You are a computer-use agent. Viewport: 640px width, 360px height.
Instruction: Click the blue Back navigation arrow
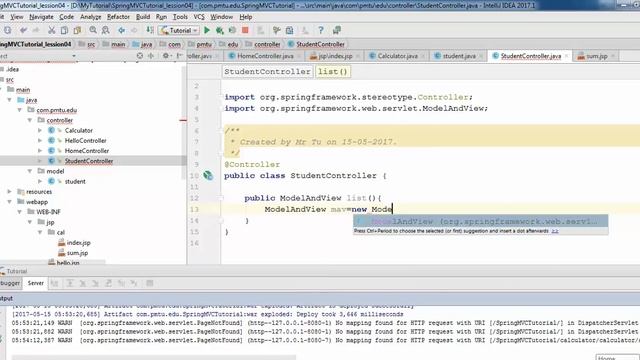(x=122, y=30)
